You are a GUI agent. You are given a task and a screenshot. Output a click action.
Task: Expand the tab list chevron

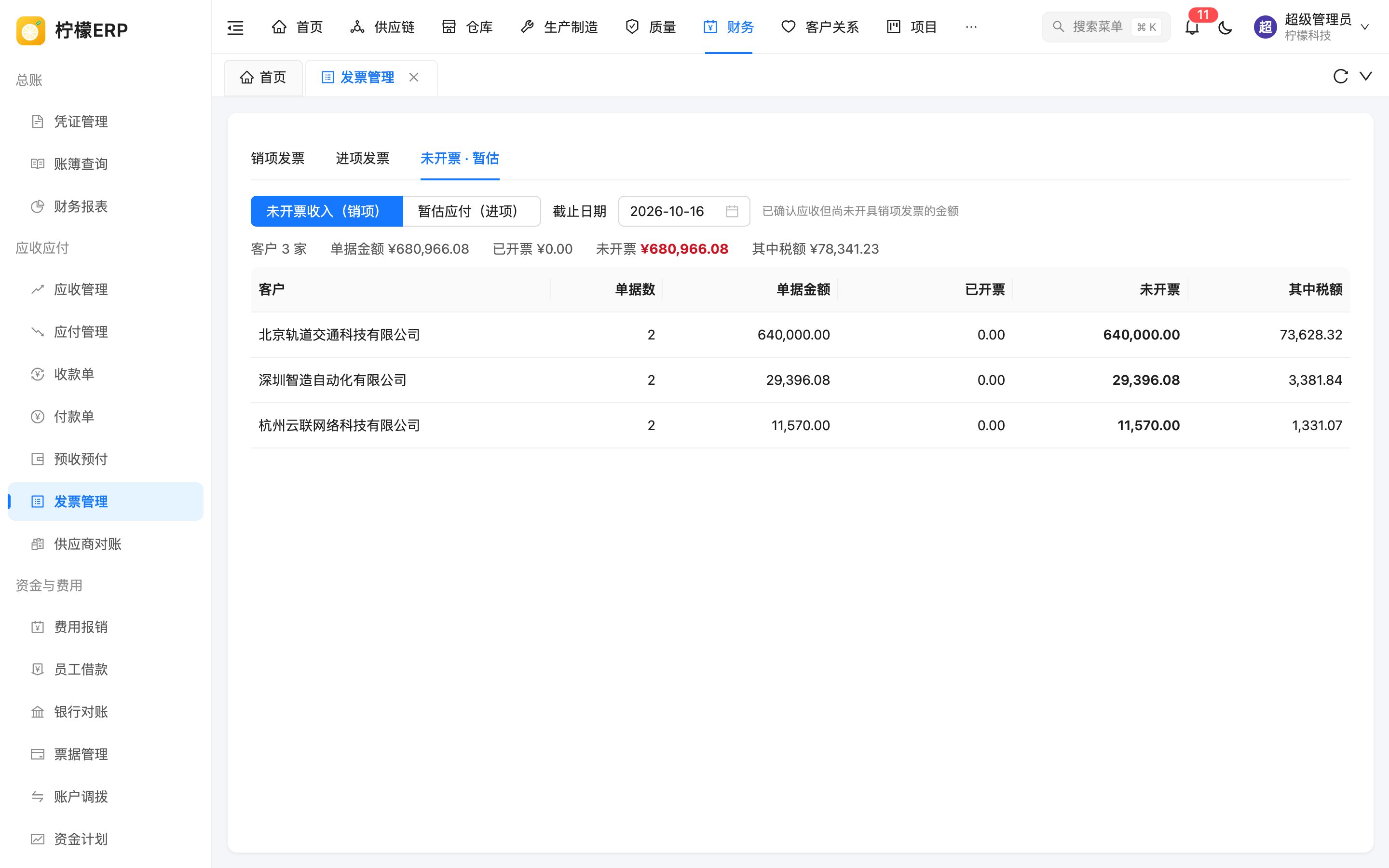[x=1366, y=76]
